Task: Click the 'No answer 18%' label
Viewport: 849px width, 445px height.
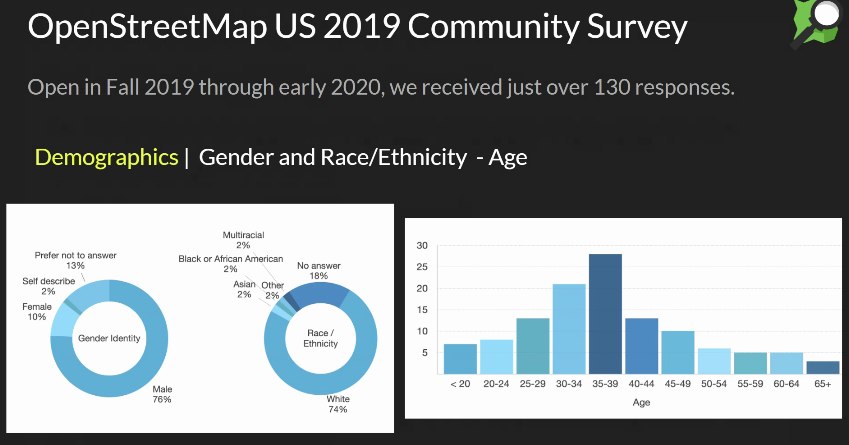Action: [319, 271]
